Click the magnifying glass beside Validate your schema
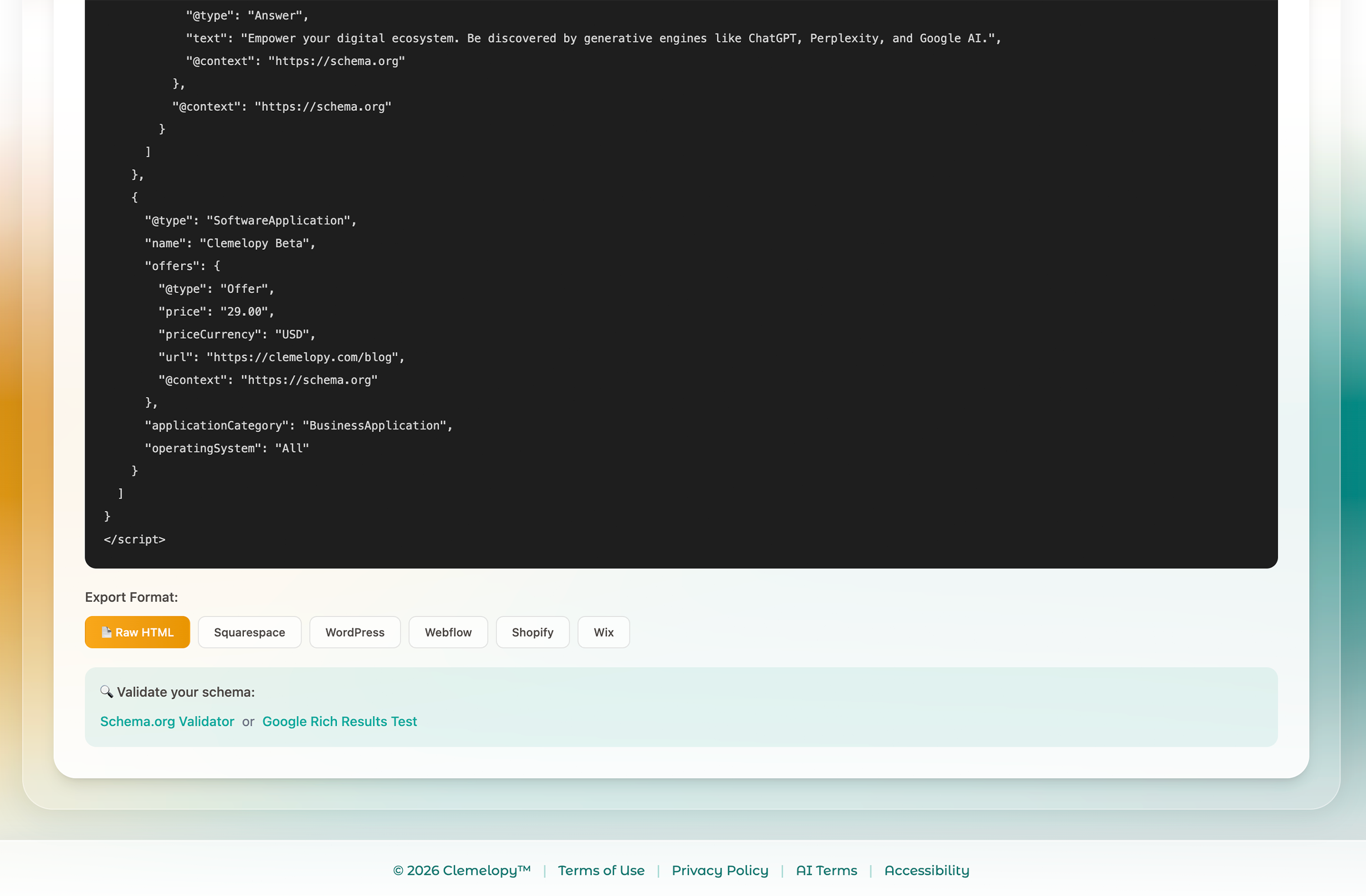The image size is (1366, 896). 107,692
